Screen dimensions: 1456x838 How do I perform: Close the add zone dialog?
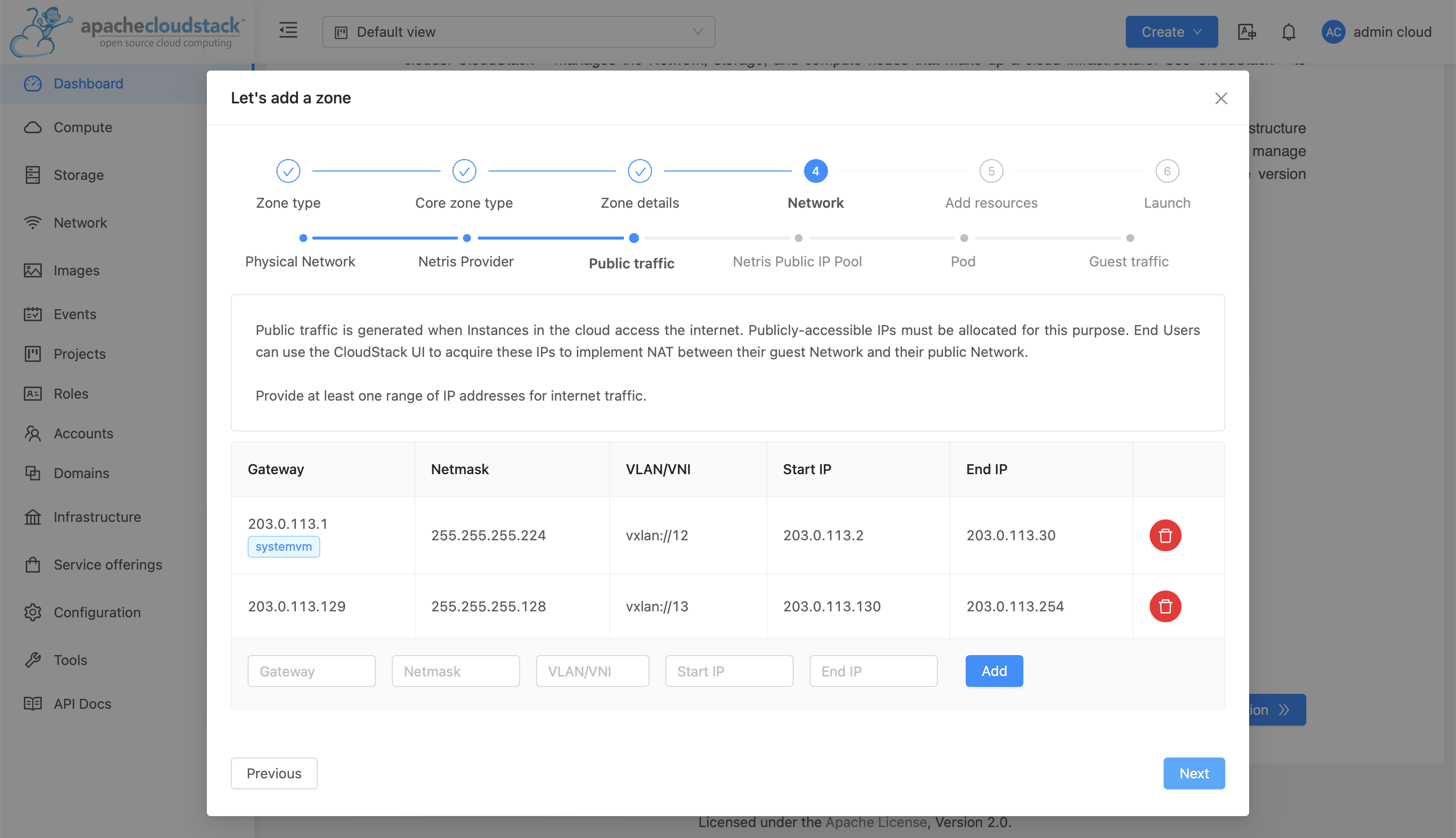(1220, 98)
